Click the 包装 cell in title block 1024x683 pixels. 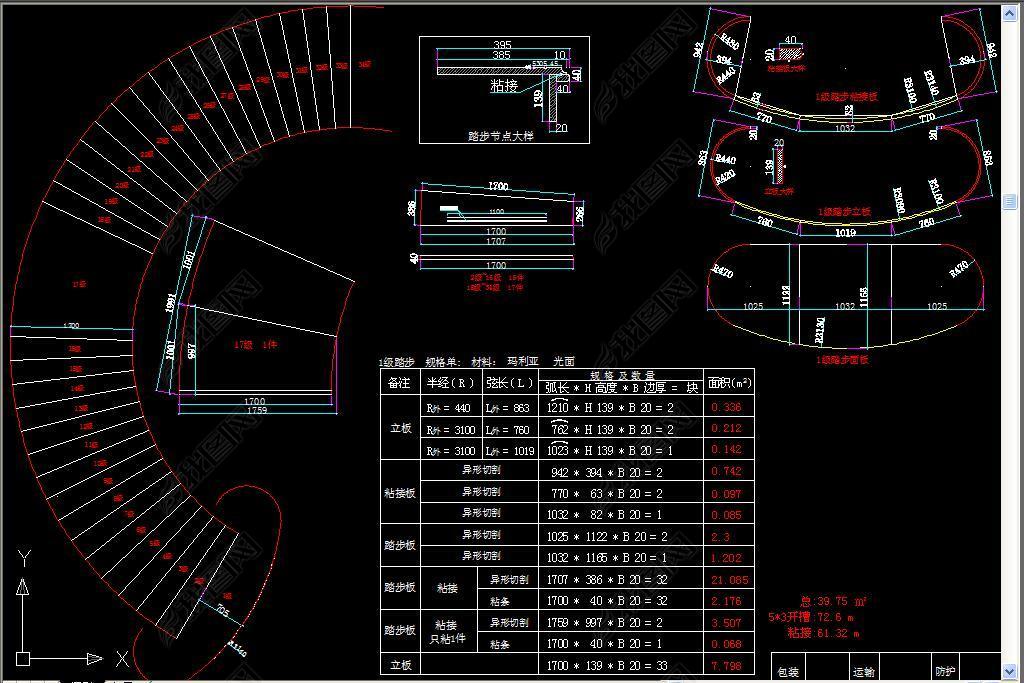788,672
